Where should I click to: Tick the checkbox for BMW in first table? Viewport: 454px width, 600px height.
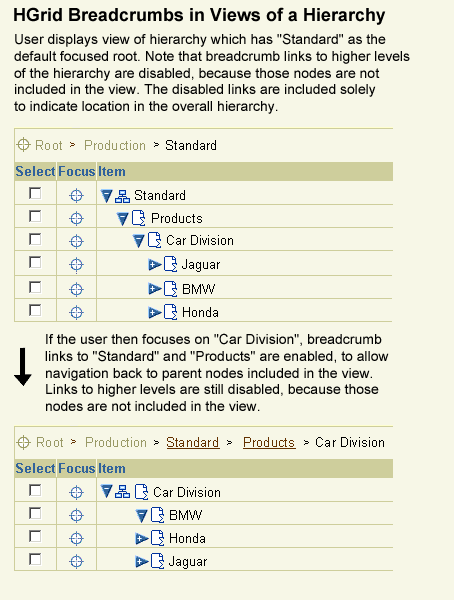click(x=35, y=287)
